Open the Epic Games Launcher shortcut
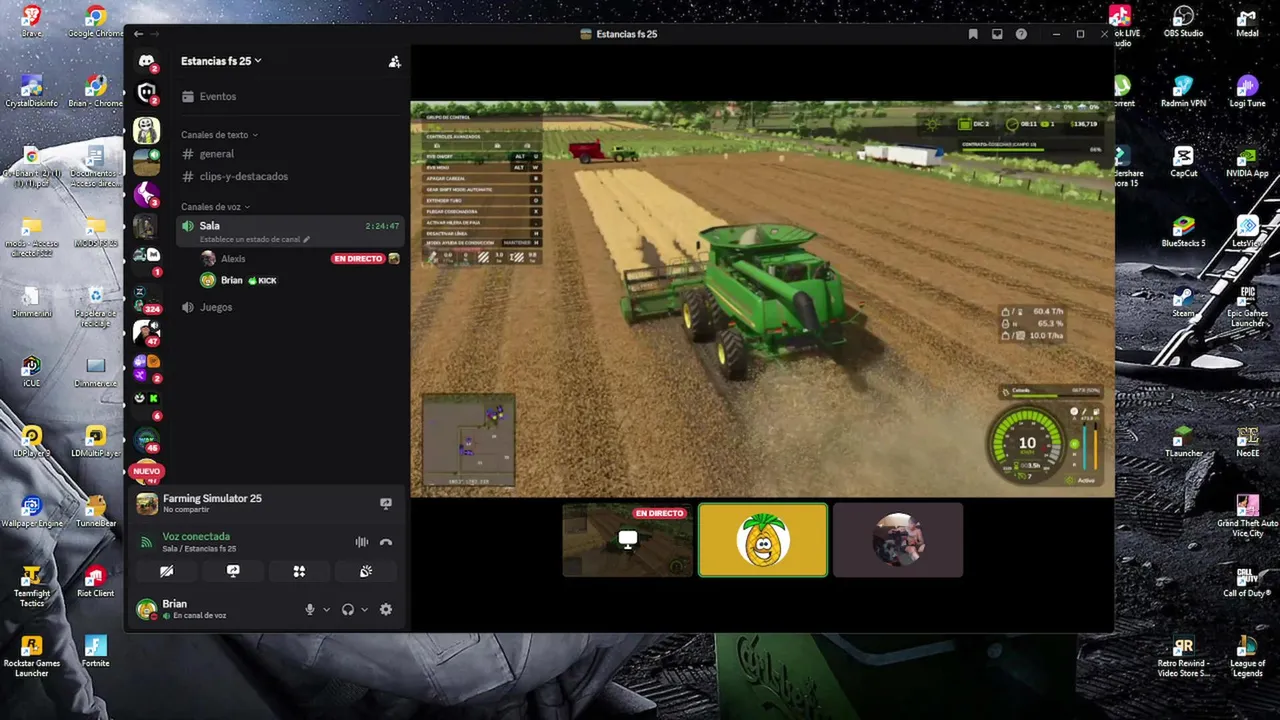This screenshot has height=720, width=1280. click(1247, 307)
